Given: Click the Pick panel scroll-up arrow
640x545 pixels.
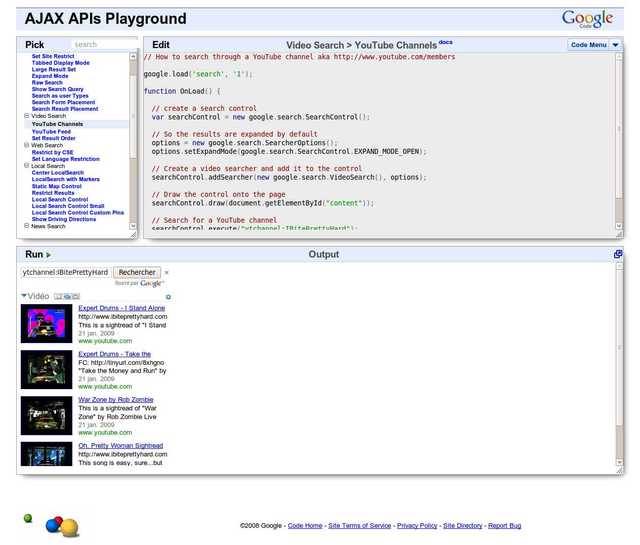Looking at the screenshot, I should tap(133, 57).
